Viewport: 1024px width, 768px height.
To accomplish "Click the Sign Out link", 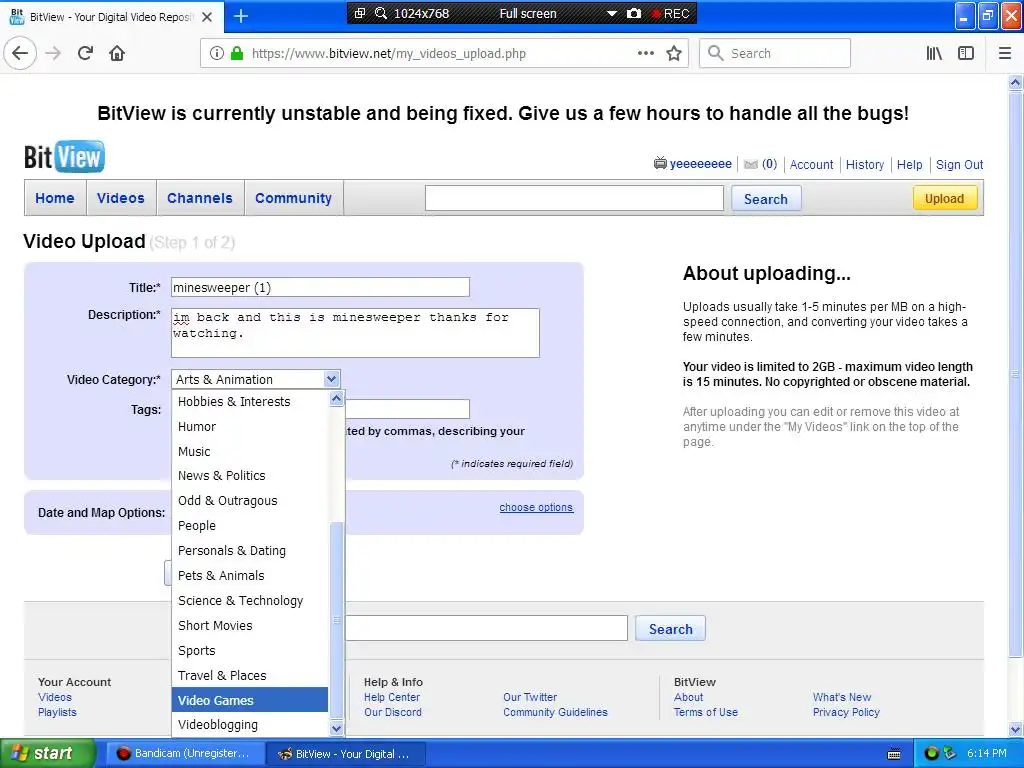I will pyautogui.click(x=959, y=165).
